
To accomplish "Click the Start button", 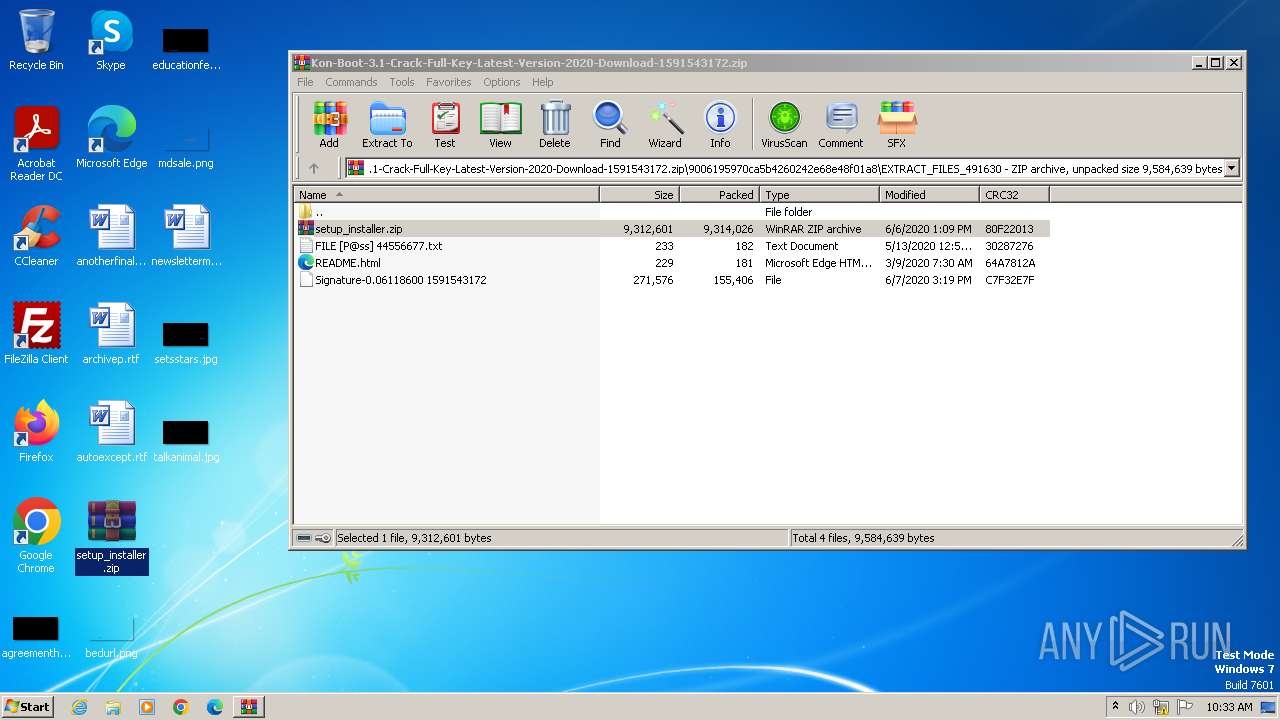I will point(28,706).
